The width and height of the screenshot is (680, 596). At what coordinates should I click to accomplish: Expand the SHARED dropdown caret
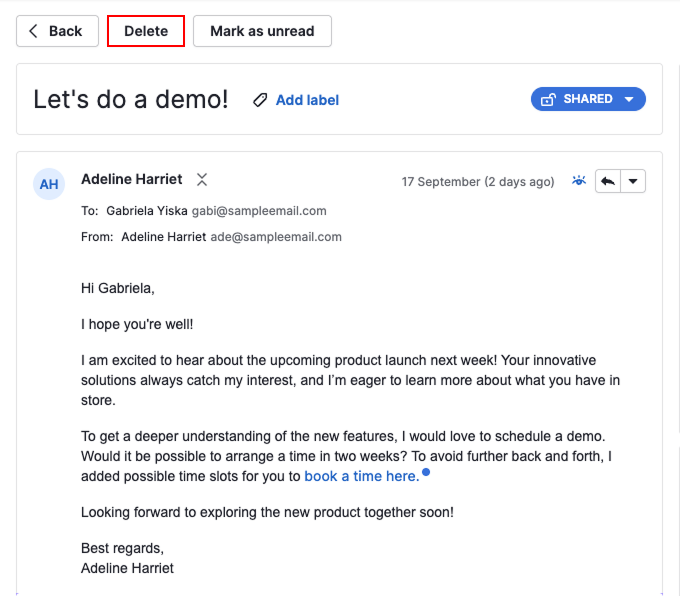(629, 99)
